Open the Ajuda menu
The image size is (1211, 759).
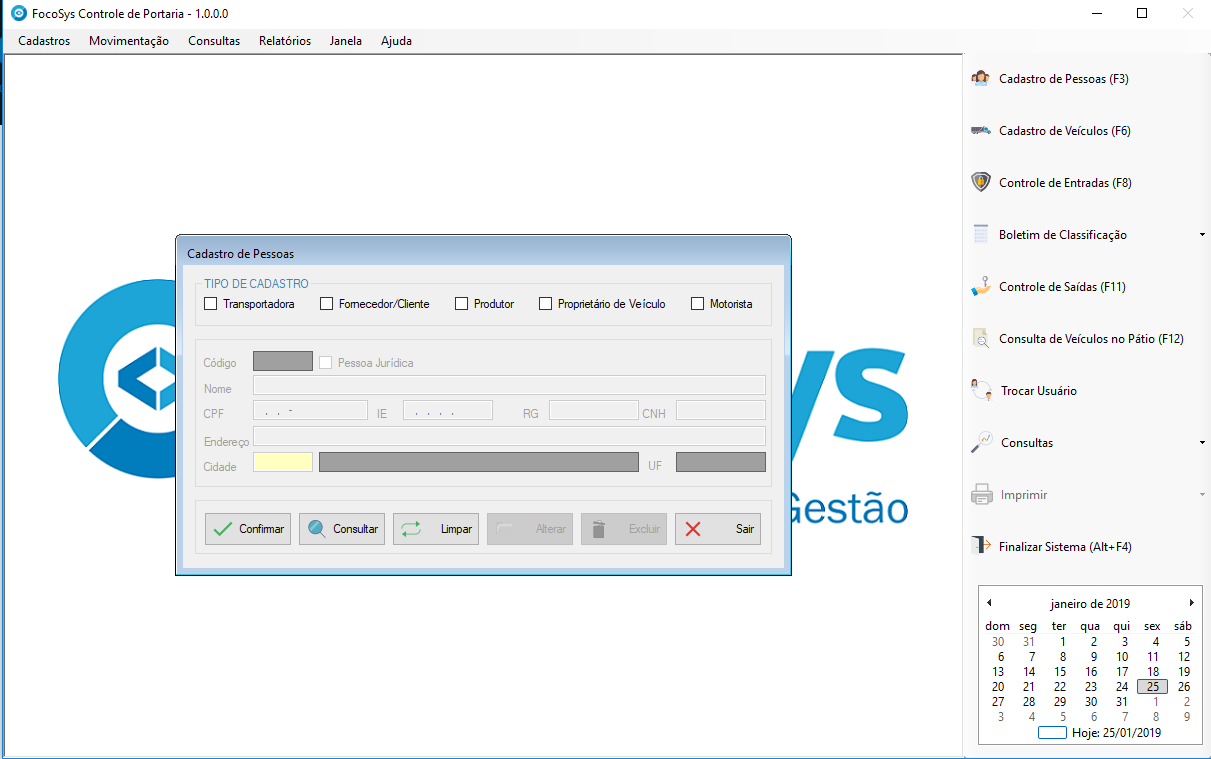(x=396, y=41)
